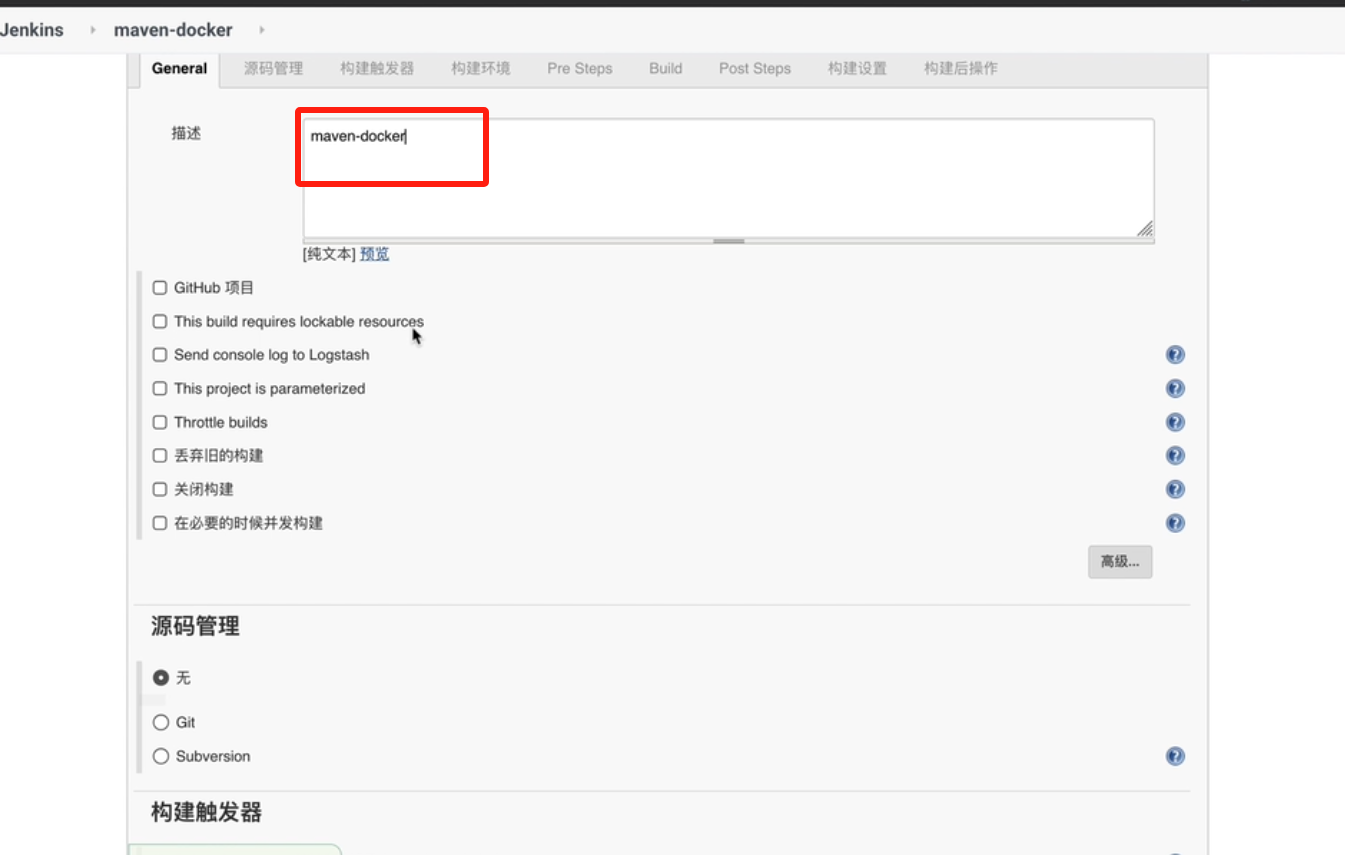Screen dimensions: 1345x855
Task: Switch to the Pre Steps tab
Action: point(579,69)
